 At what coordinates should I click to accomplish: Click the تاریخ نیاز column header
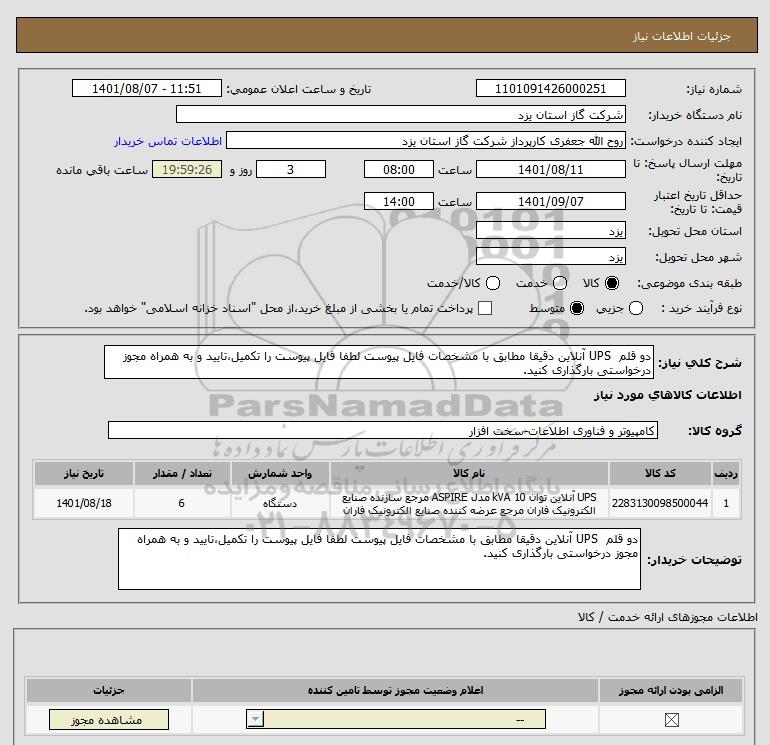point(83,473)
